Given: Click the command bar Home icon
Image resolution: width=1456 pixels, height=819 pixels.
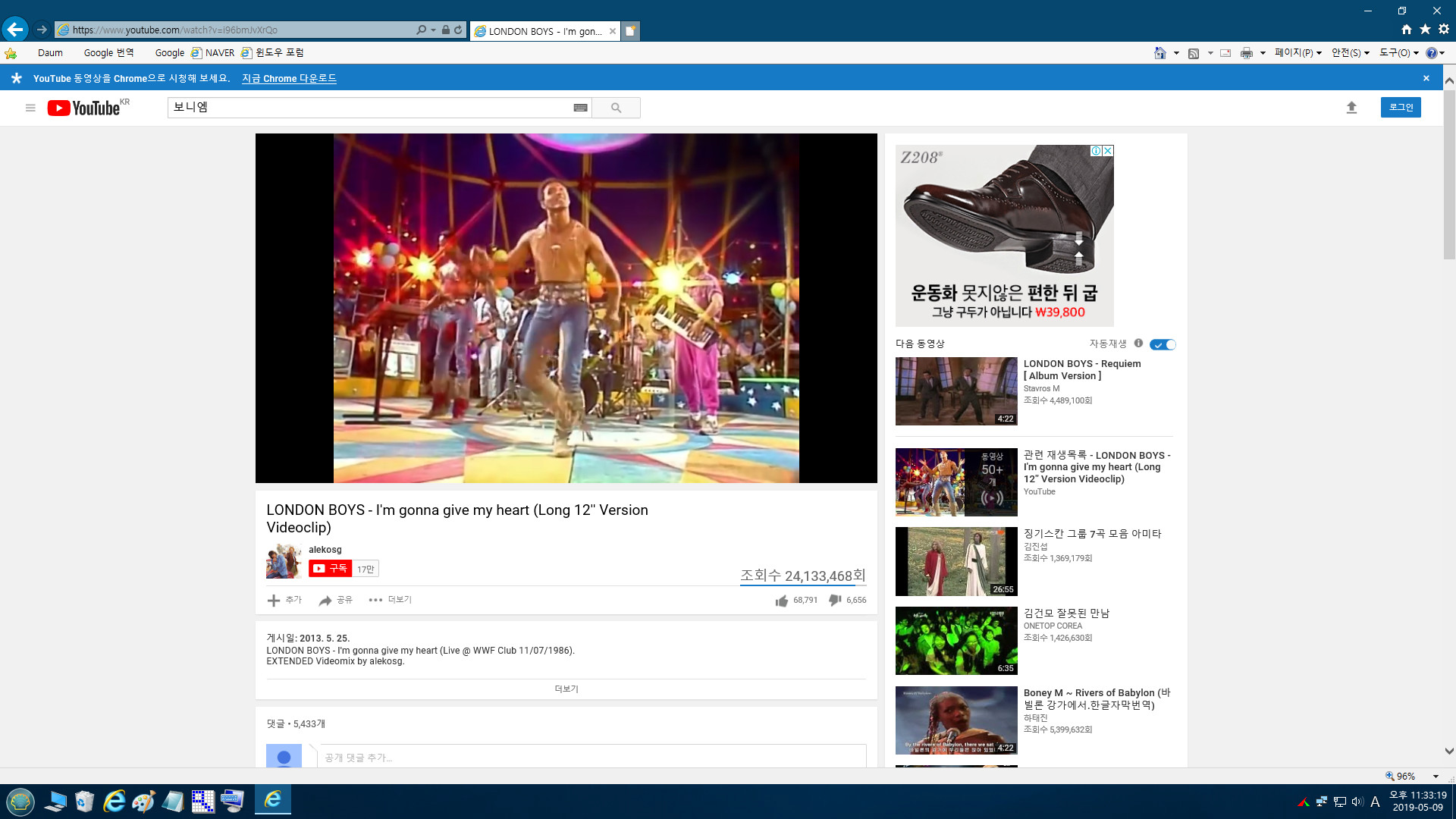Looking at the screenshot, I should coord(1159,53).
